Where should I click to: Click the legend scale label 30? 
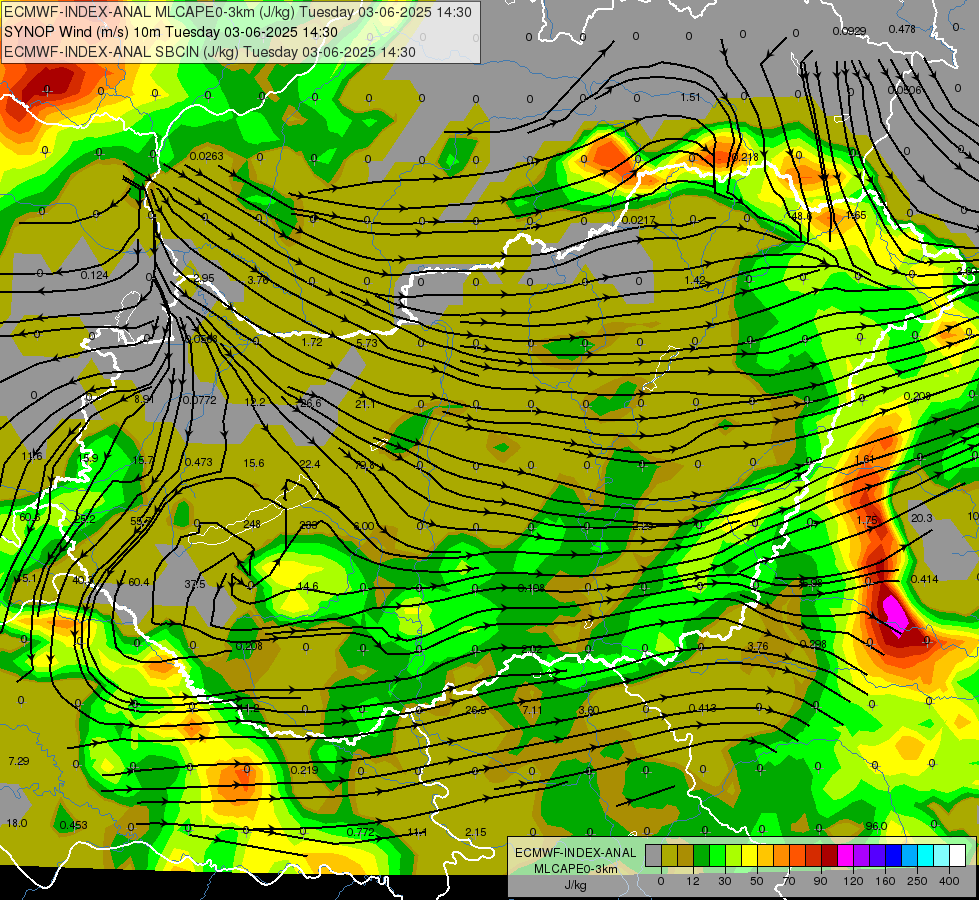tap(725, 881)
